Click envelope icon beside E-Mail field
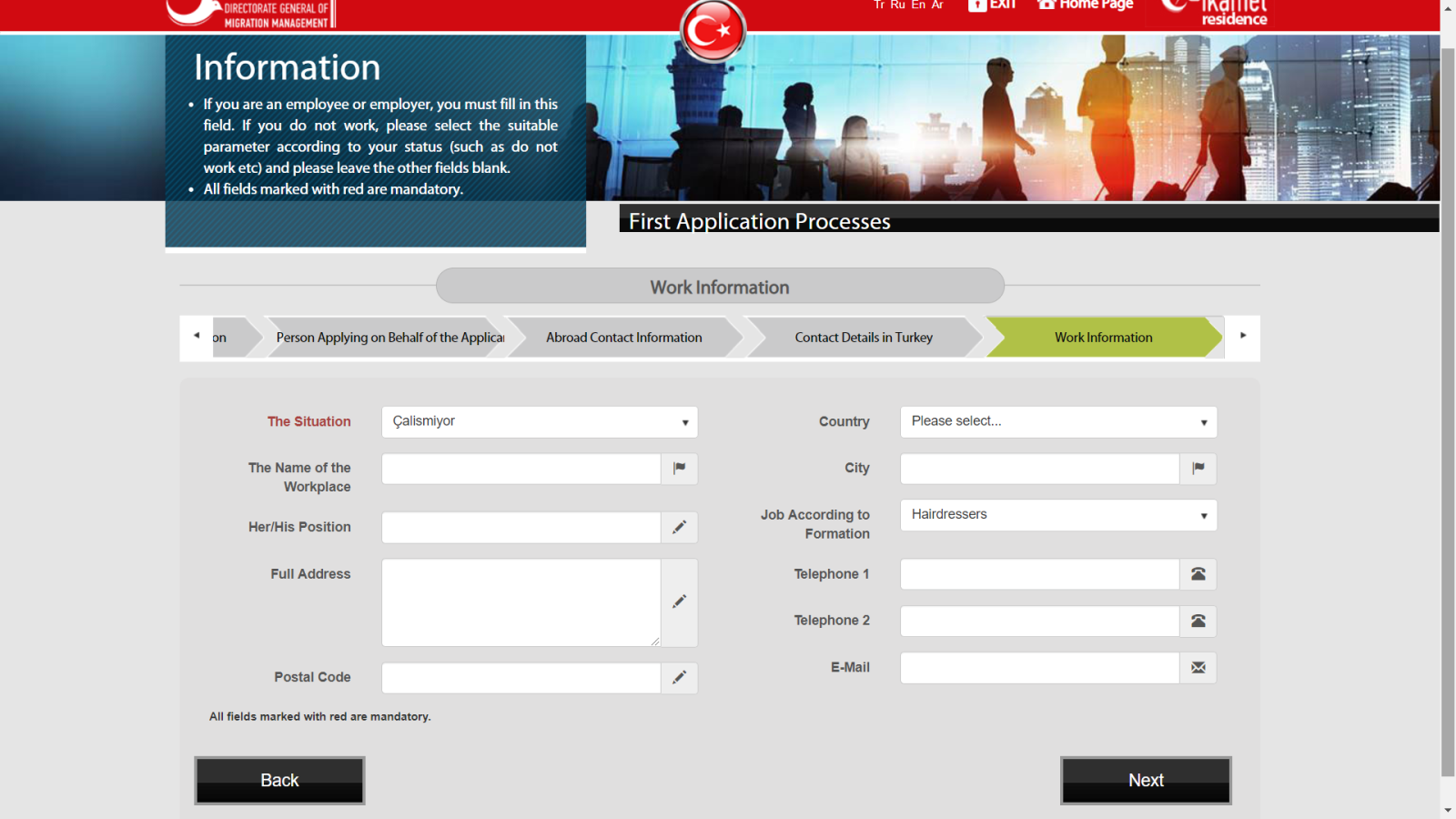This screenshot has width=1456, height=819. [x=1198, y=668]
